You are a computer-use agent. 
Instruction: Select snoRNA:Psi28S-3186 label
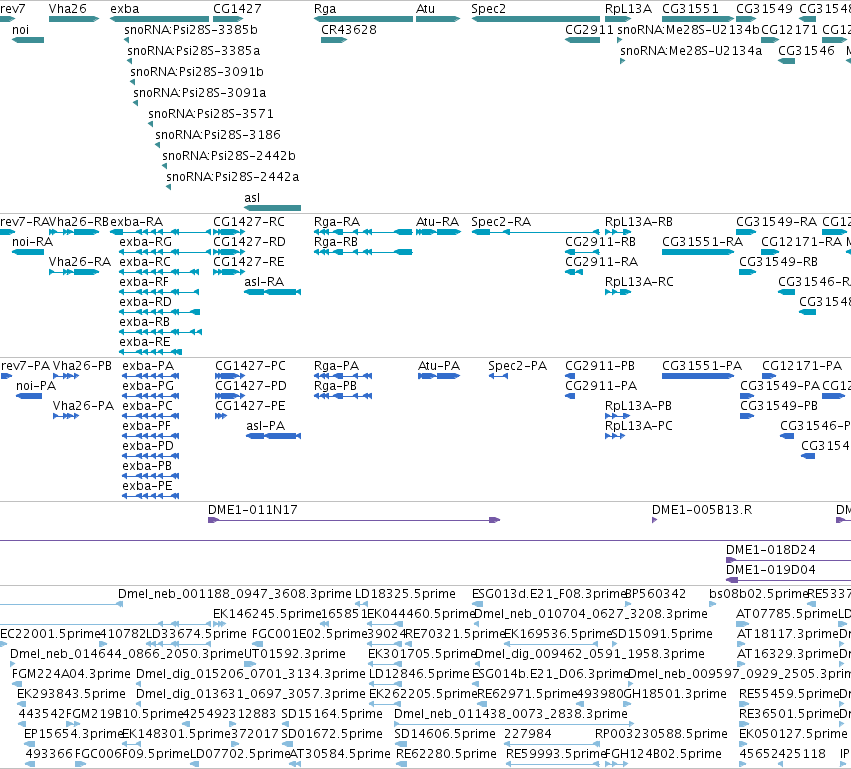tap(218, 135)
